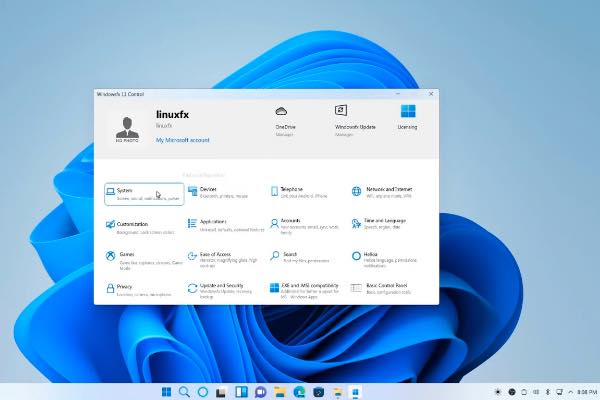This screenshot has height=400, width=600.
Task: Open EXE and MSI compatibility icon
Action: coord(274,288)
